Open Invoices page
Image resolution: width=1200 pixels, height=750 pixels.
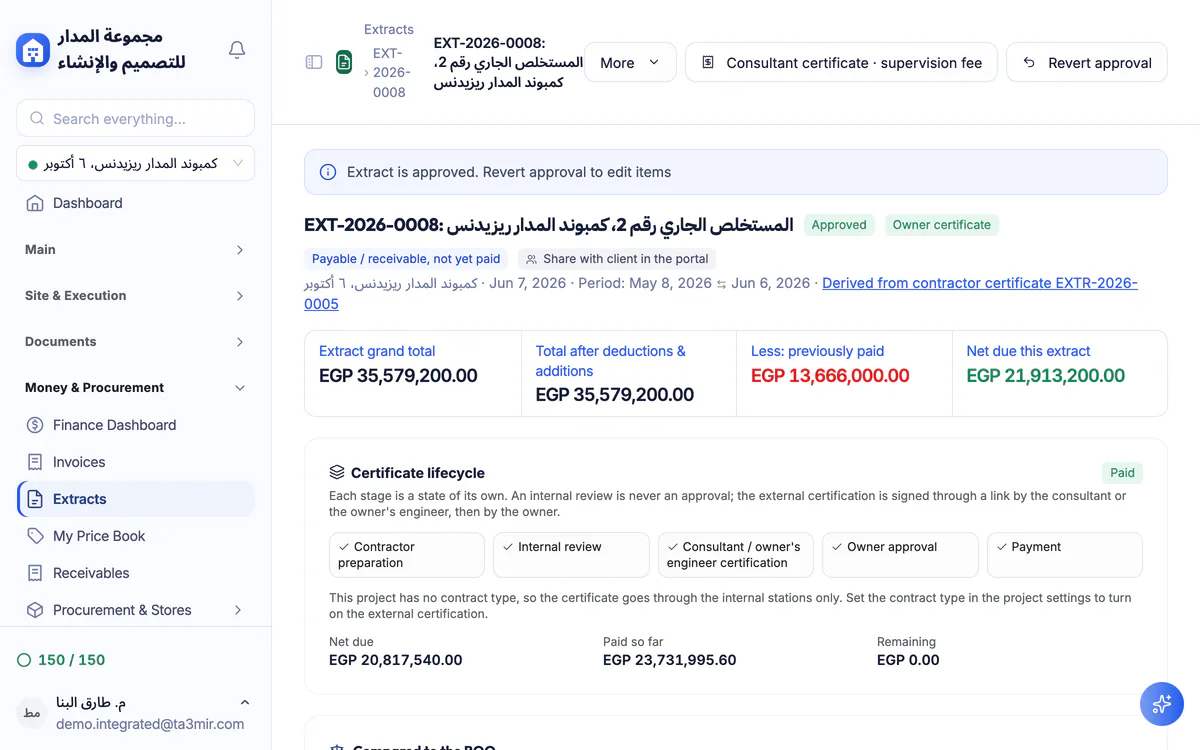pyautogui.click(x=135, y=462)
